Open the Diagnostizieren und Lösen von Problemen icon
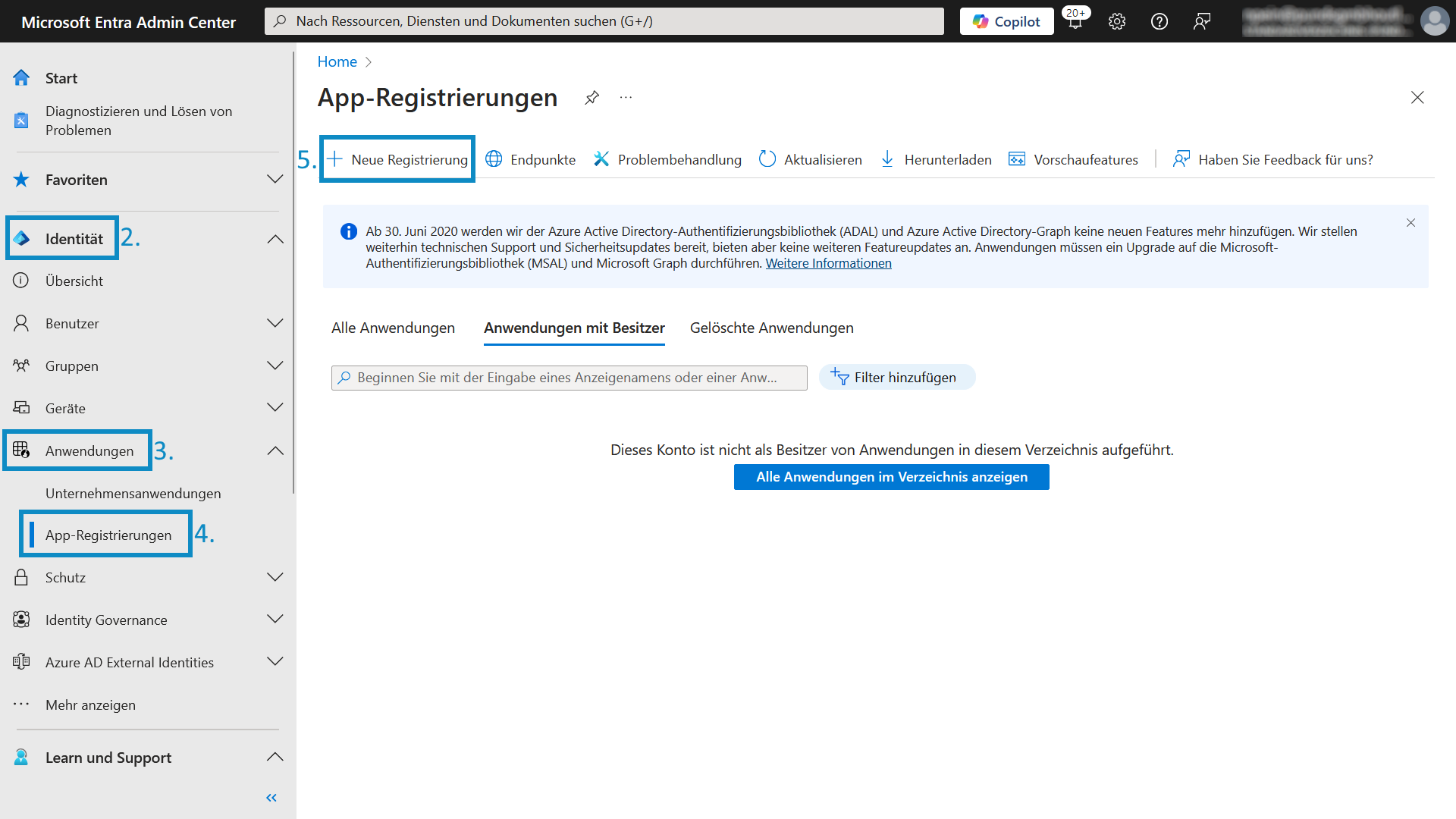The height and width of the screenshot is (819, 1456). pos(21,121)
